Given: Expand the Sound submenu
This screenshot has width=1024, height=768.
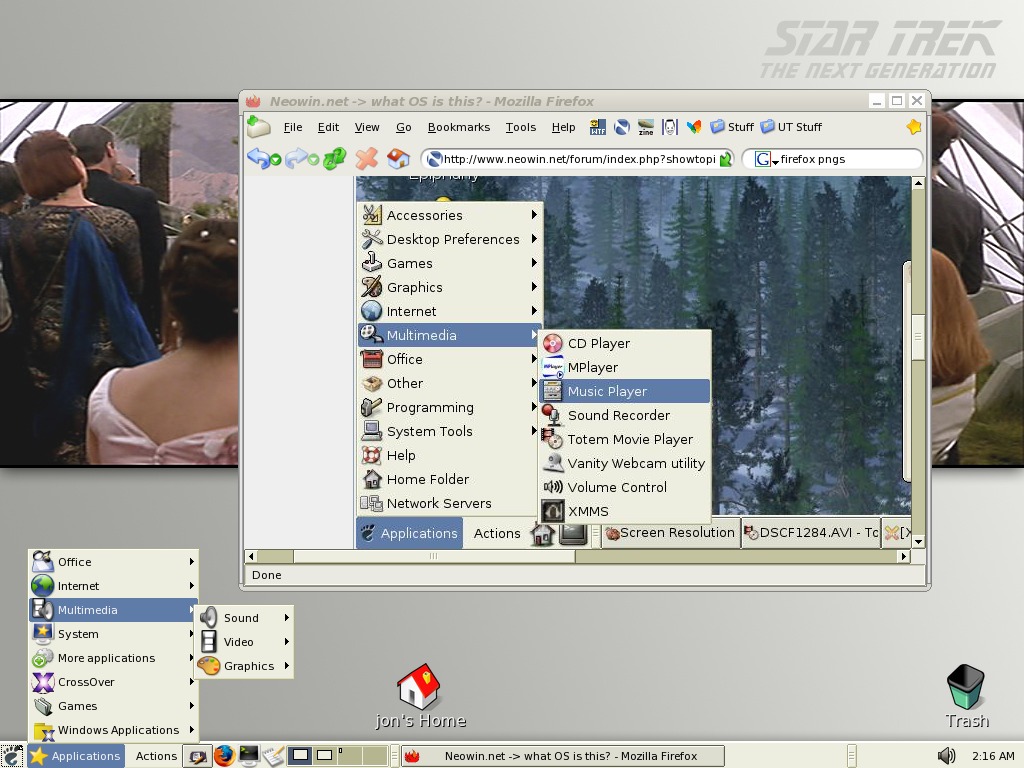Looking at the screenshot, I should 244,618.
